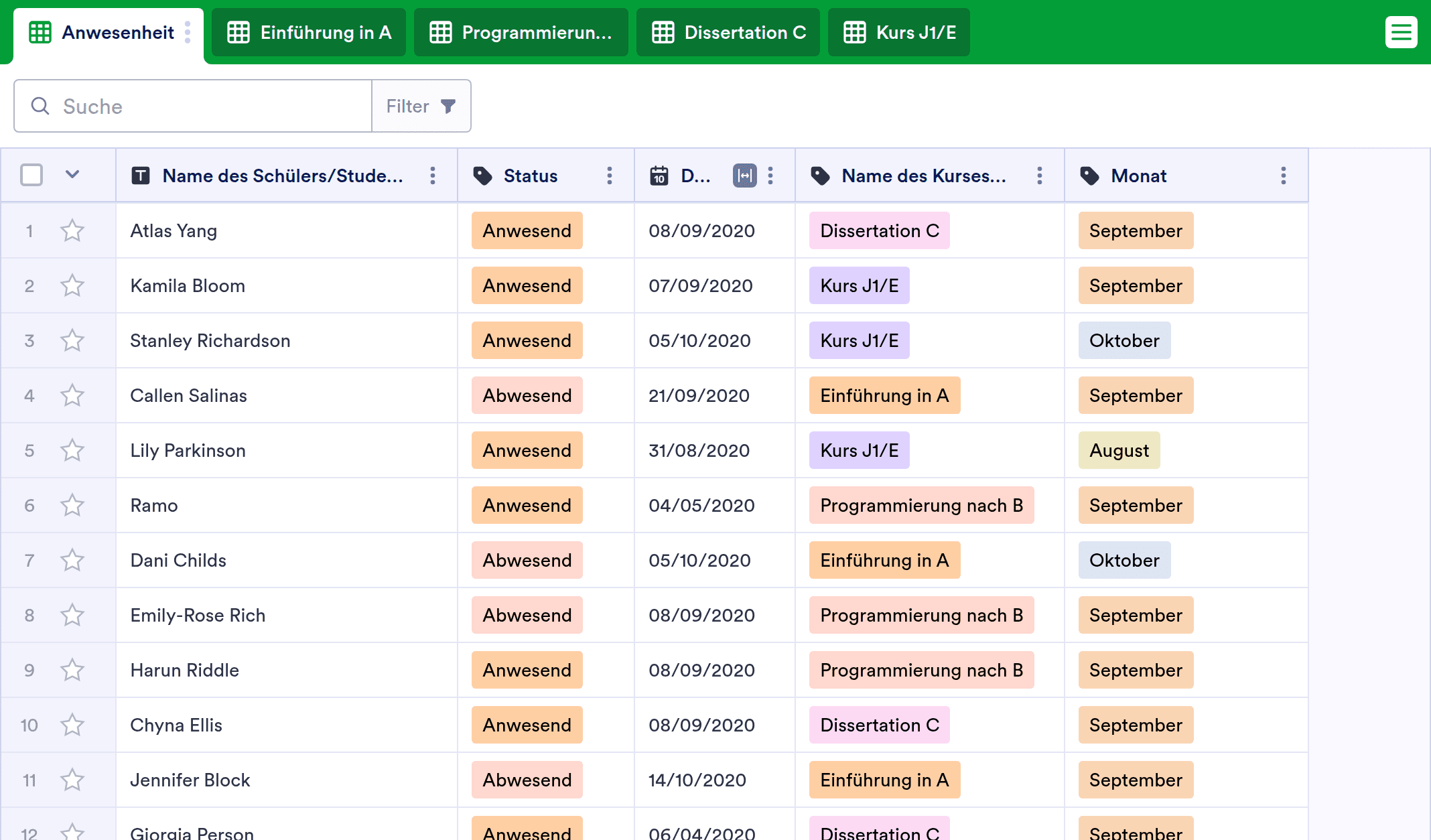Image resolution: width=1431 pixels, height=840 pixels.
Task: Click Kurs J1/E tag in Kamila Bloom row
Action: tap(859, 285)
